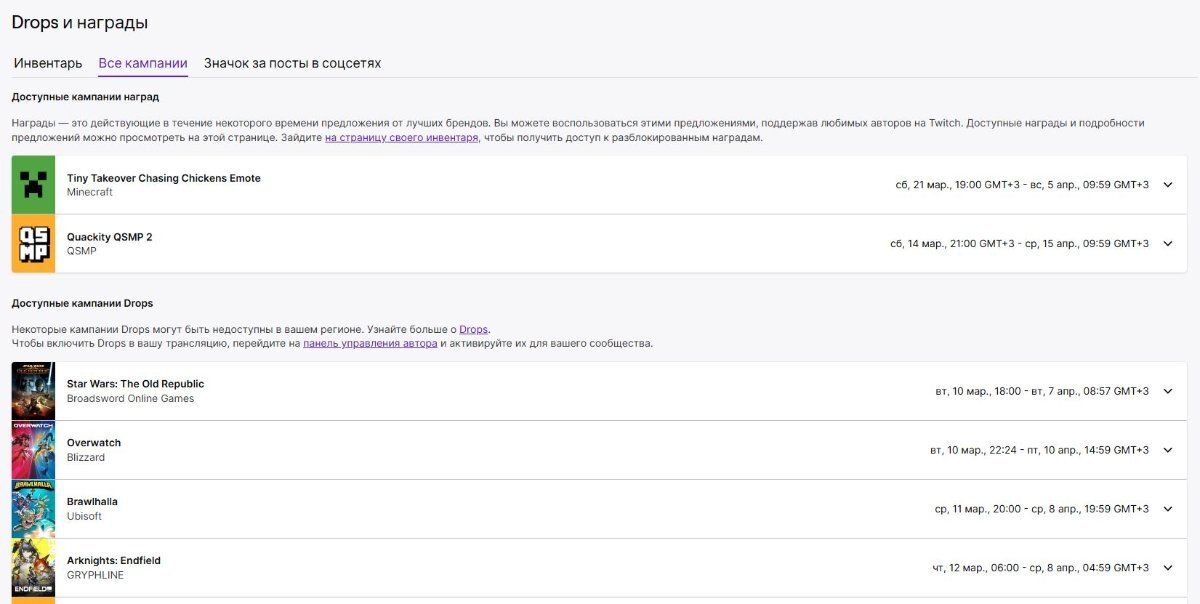Expand the Star Wars: The Old Republic campaign chevron
Viewport: 1200px width, 604px height.
[1167, 391]
